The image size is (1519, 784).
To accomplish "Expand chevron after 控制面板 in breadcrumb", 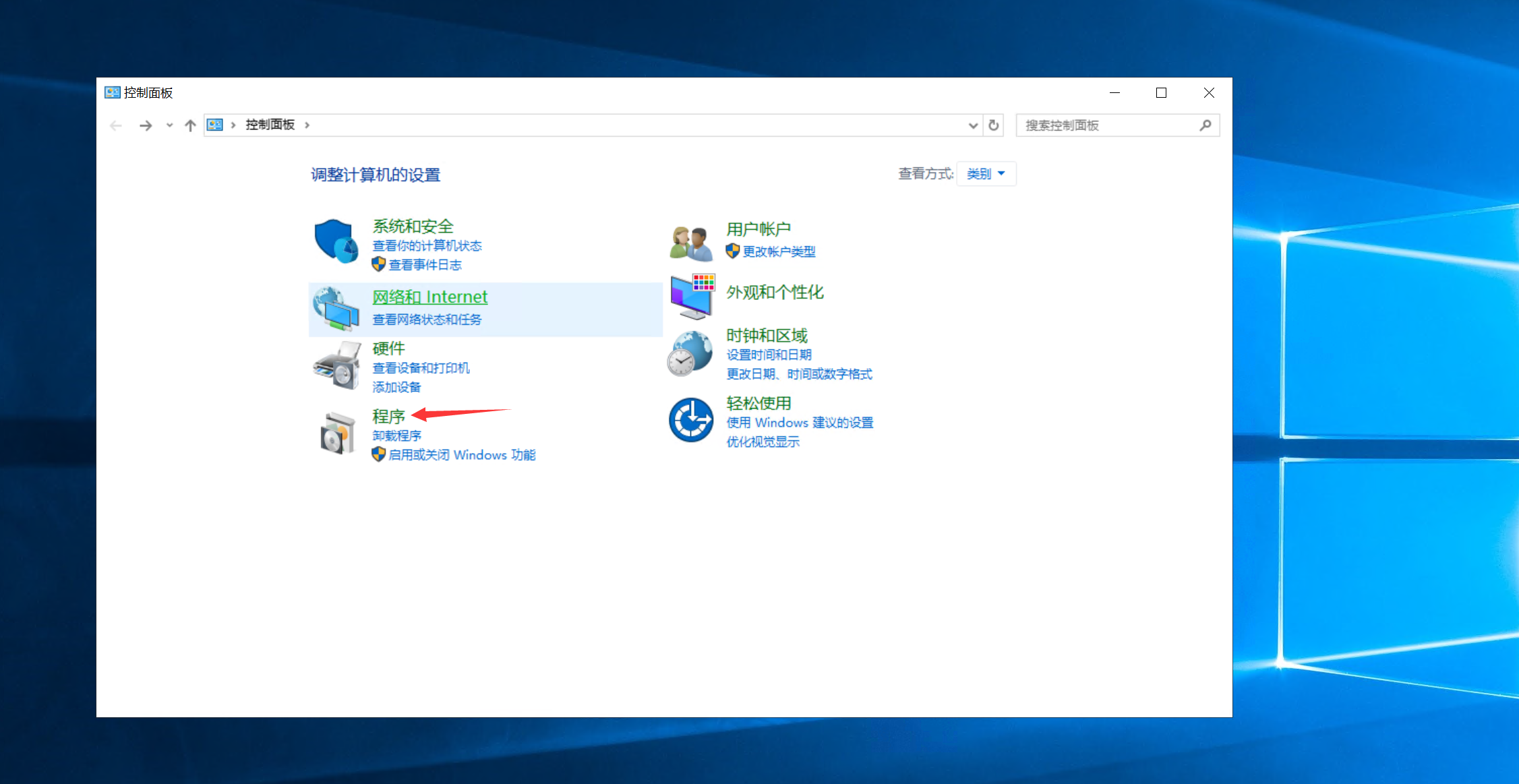I will [307, 125].
